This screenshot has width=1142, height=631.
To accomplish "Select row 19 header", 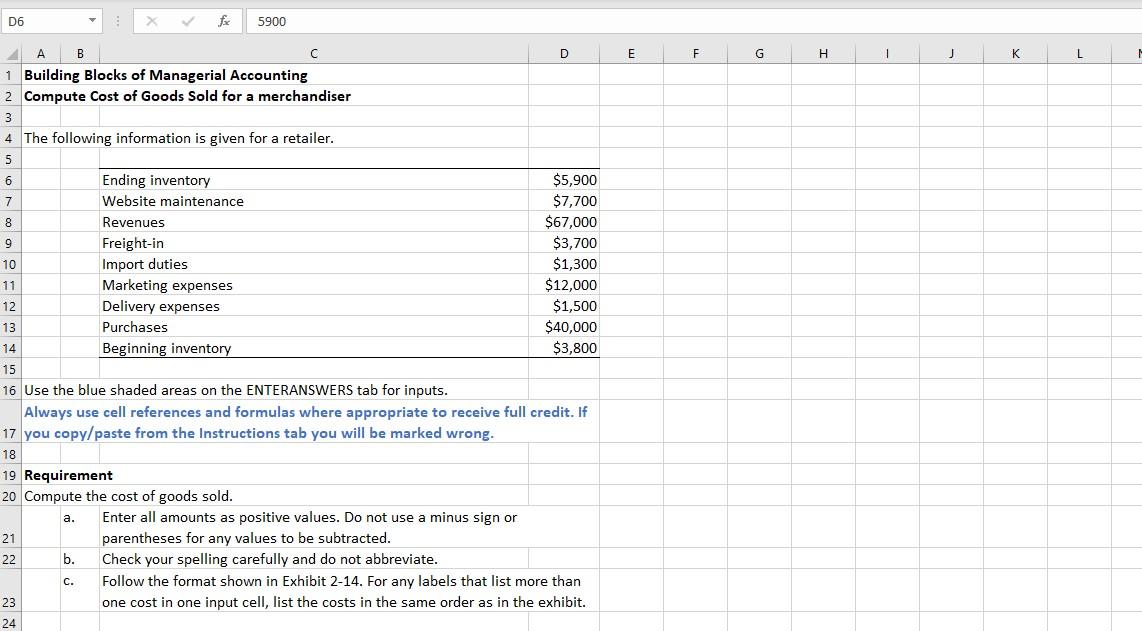I will click(9, 475).
